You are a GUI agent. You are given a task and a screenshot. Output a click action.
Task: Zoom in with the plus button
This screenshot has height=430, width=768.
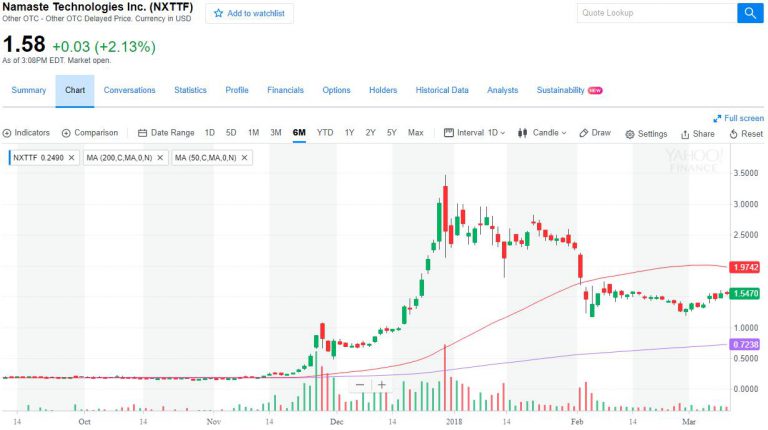381,385
